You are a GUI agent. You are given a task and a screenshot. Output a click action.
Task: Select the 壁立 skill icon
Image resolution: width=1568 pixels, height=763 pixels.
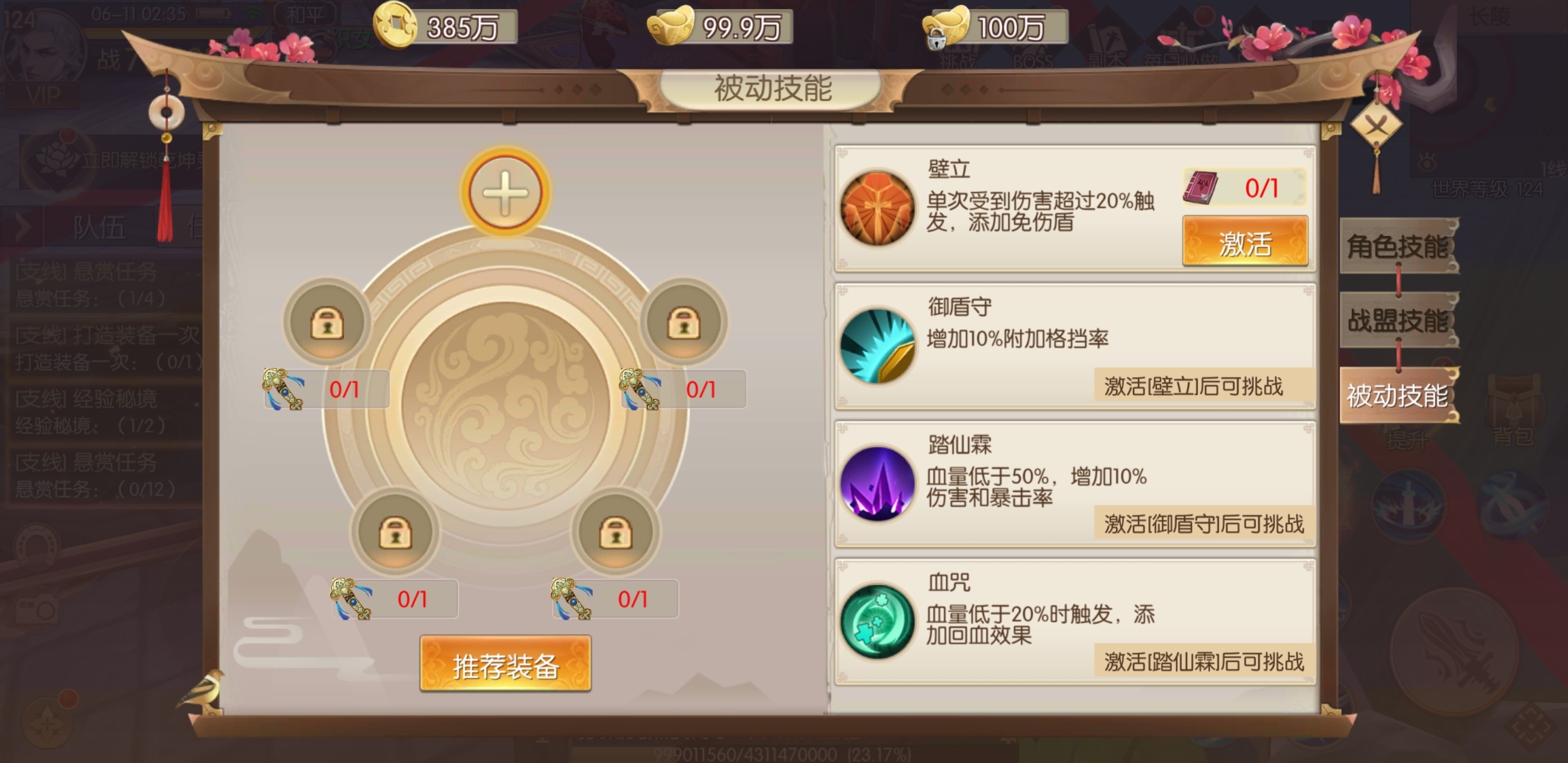tap(877, 208)
